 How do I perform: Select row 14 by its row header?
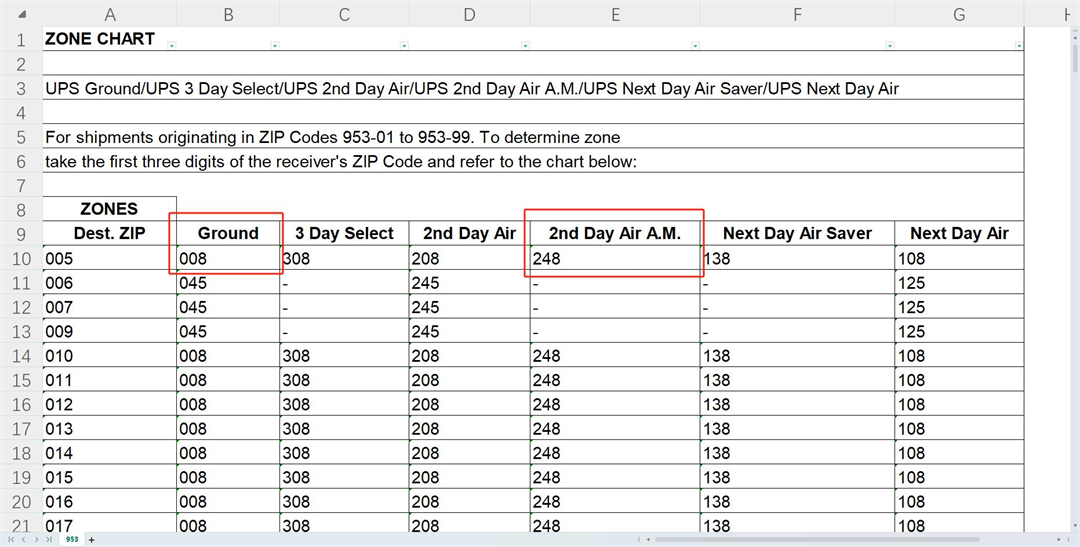tap(21, 356)
